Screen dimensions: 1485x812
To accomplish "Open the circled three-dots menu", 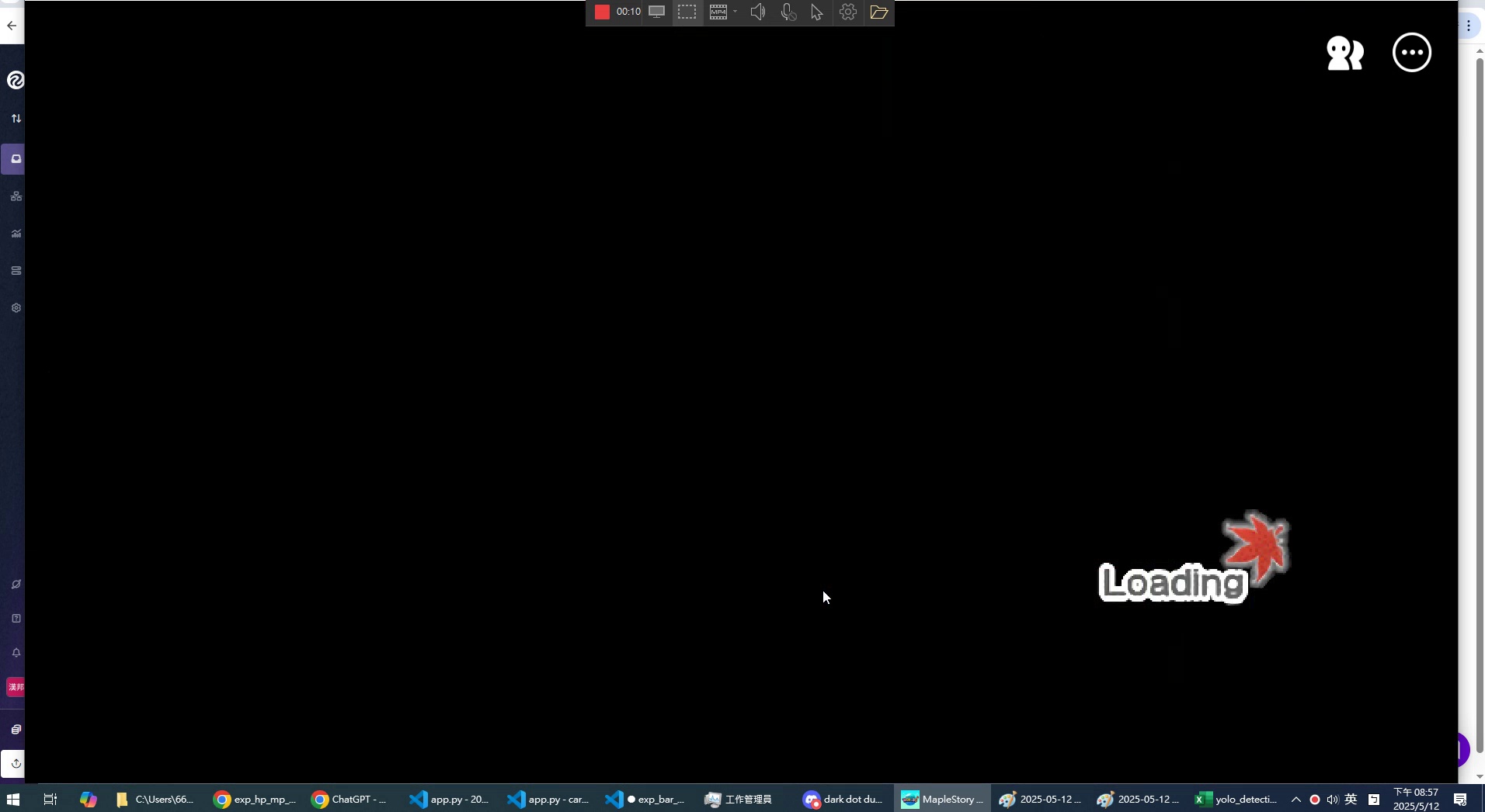I will 1411,53.
